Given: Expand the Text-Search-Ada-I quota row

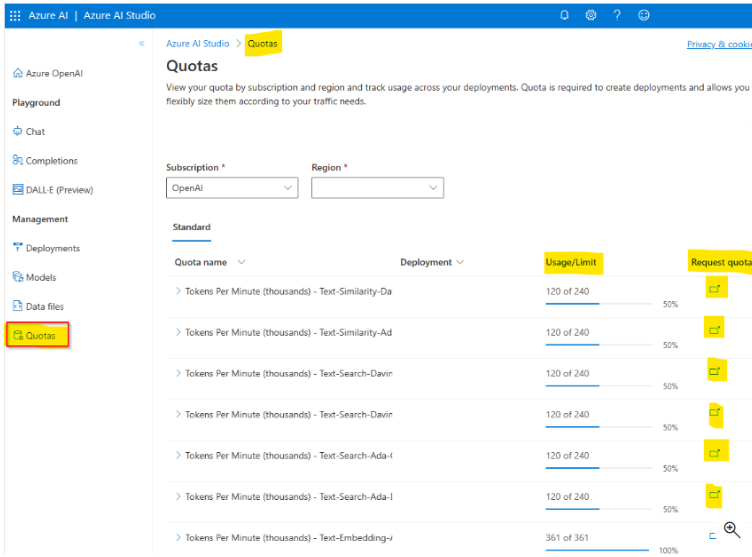Looking at the screenshot, I should click(x=178, y=497).
